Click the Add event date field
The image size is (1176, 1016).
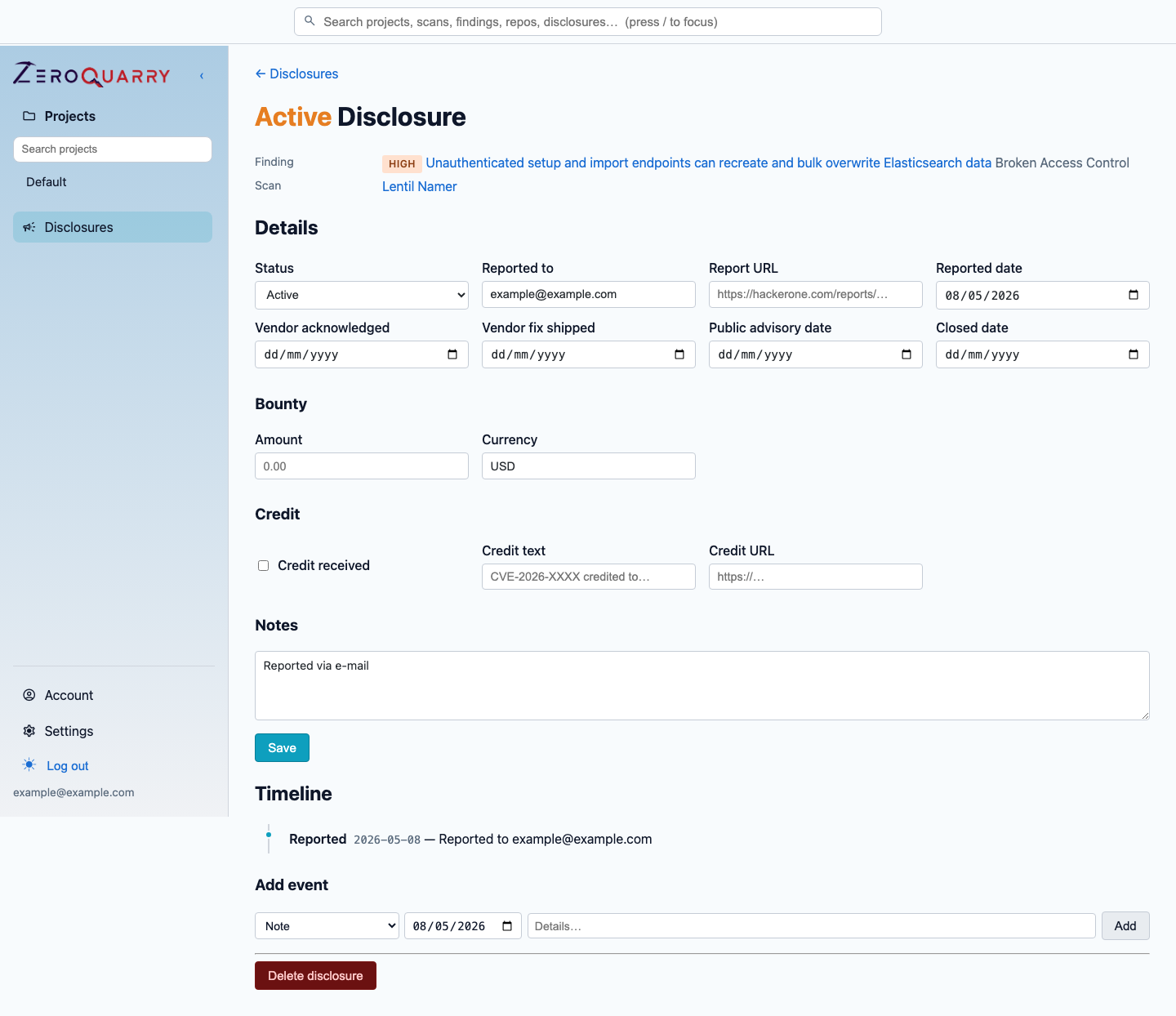point(463,926)
